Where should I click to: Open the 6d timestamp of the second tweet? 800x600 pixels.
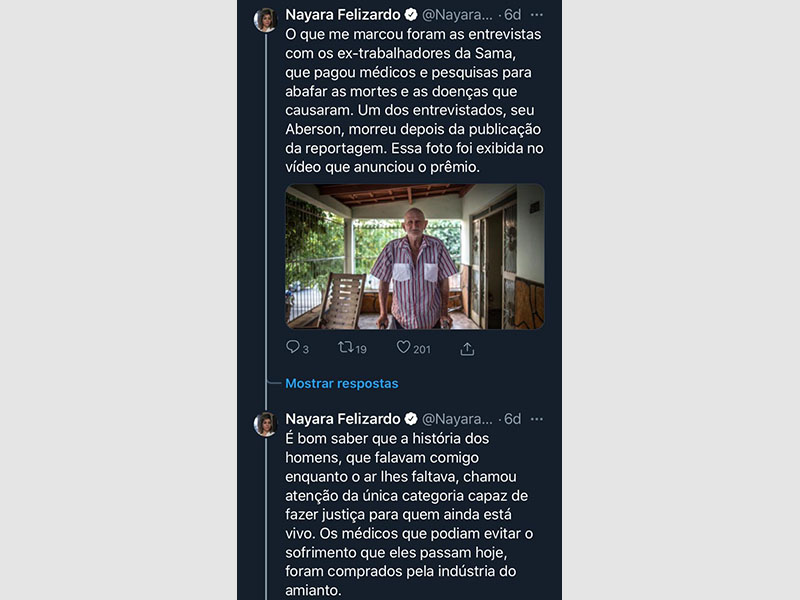(x=512, y=418)
